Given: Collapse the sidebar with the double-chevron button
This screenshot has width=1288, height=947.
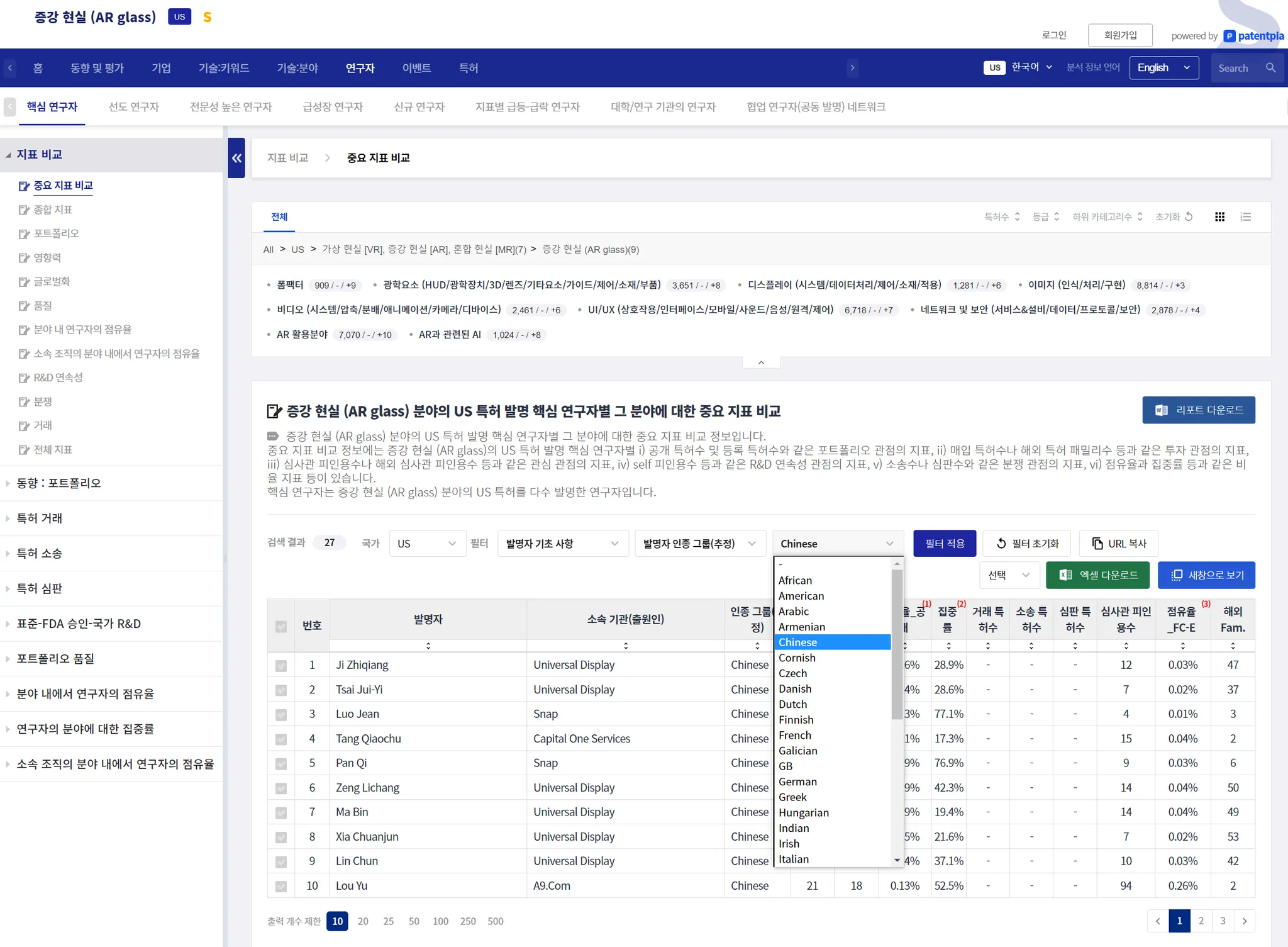Looking at the screenshot, I should pyautogui.click(x=236, y=158).
